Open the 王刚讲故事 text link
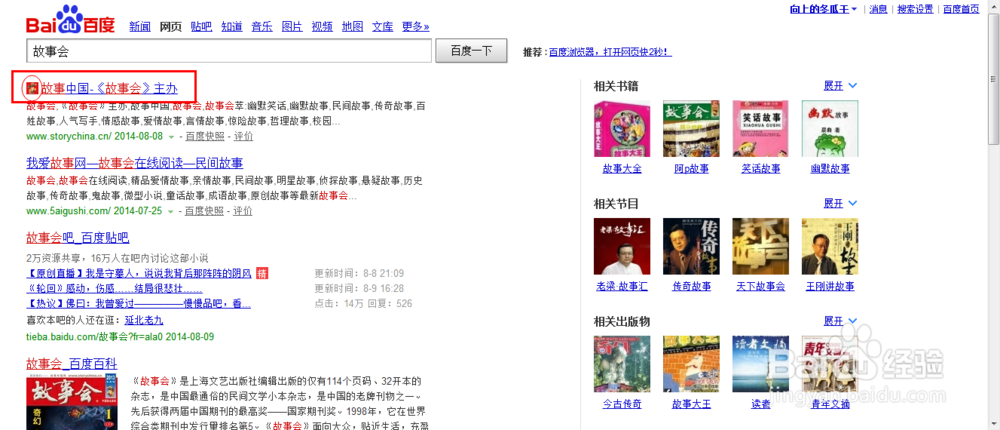This screenshot has width=1000, height=430. coord(830,286)
